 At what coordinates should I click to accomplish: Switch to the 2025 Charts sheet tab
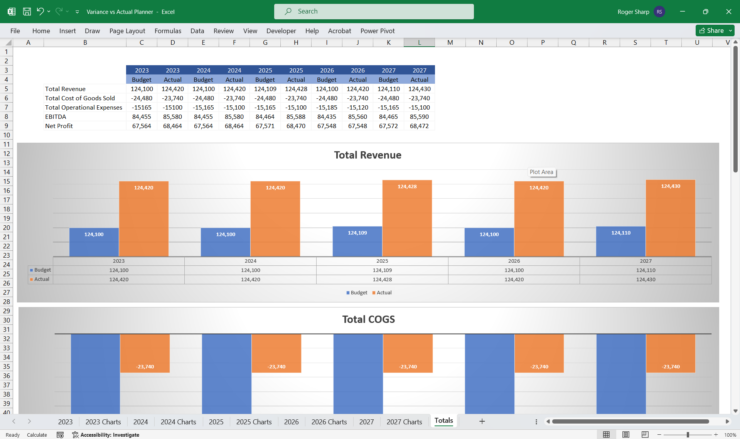tap(253, 422)
